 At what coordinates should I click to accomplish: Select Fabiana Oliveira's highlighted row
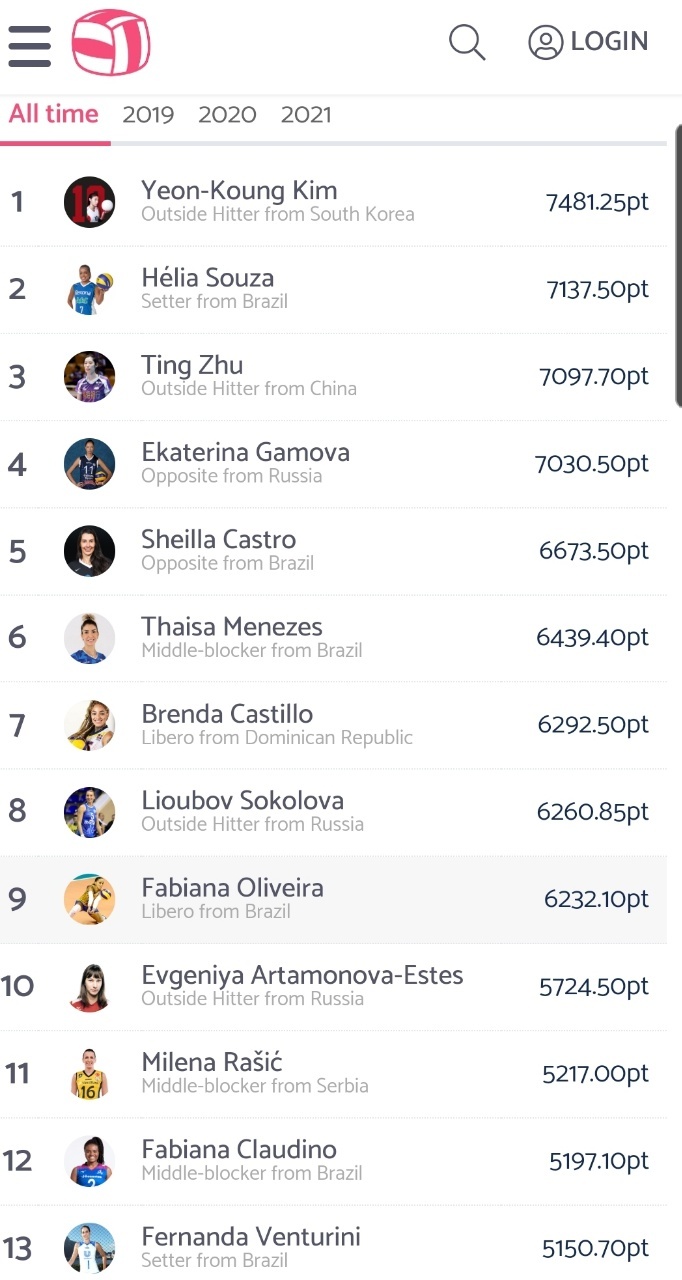click(x=340, y=899)
